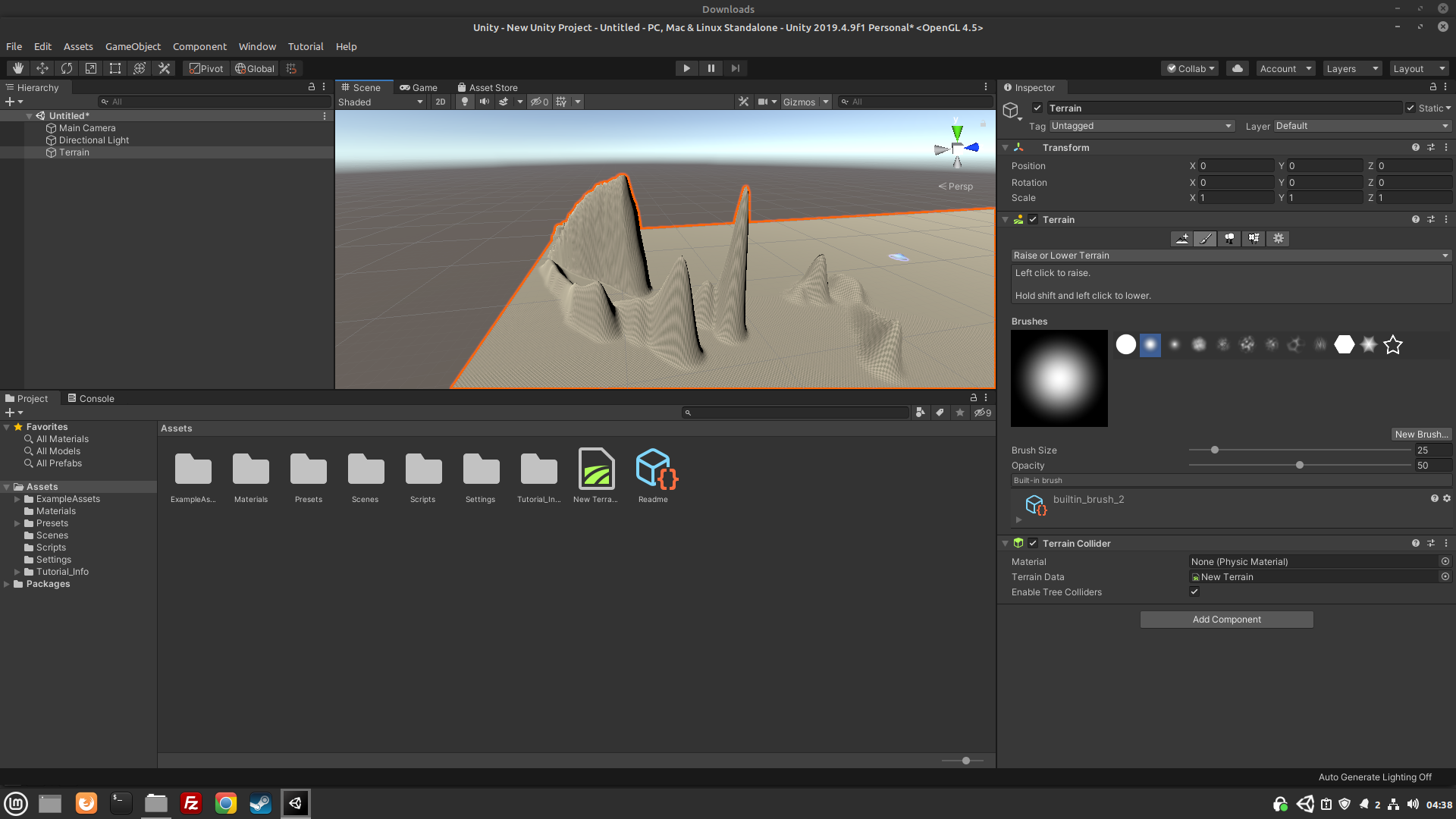The height and width of the screenshot is (819, 1456).
Task: Open the cloud services icon
Action: pyautogui.click(x=1238, y=68)
